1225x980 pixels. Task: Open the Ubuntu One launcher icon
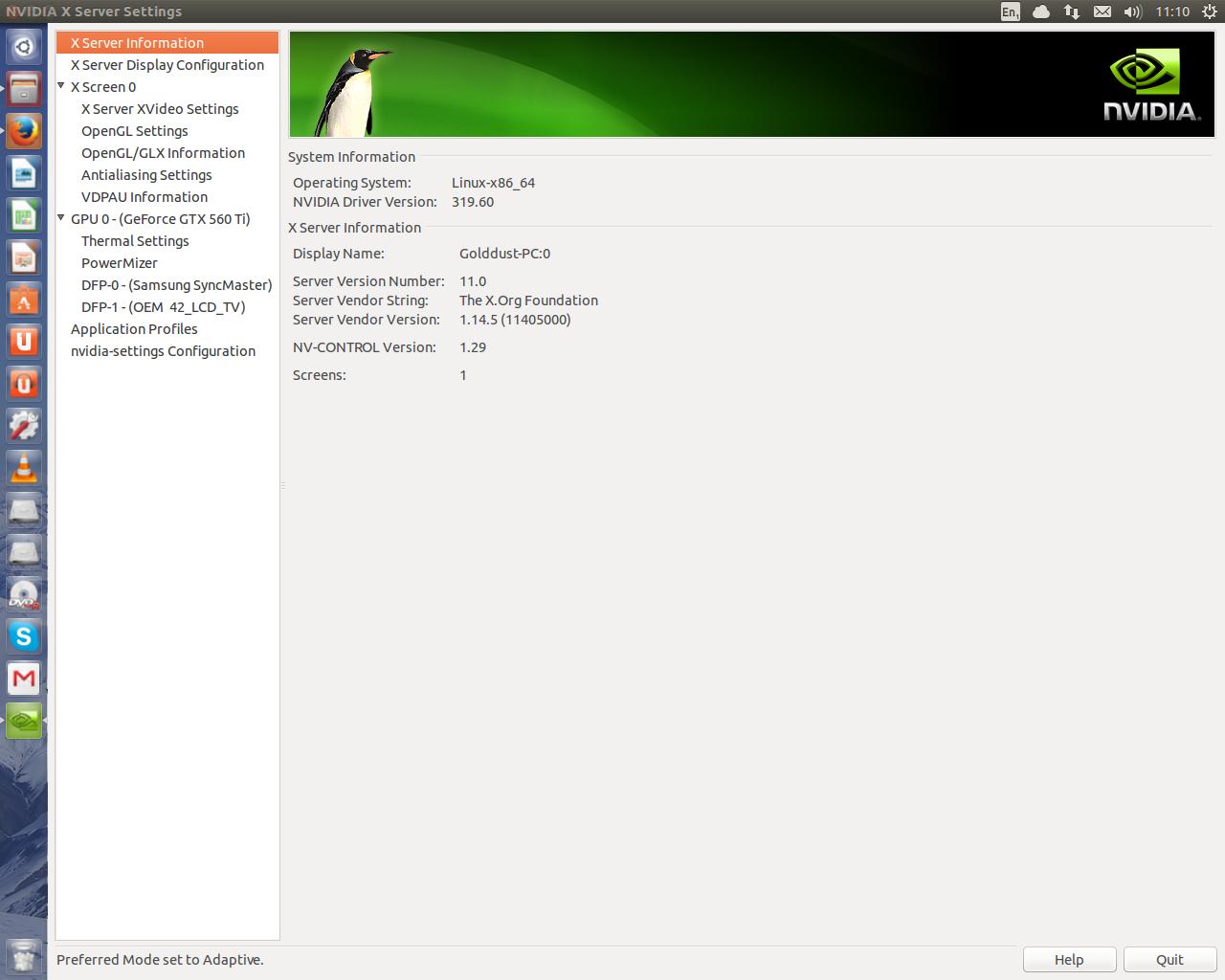(24, 343)
